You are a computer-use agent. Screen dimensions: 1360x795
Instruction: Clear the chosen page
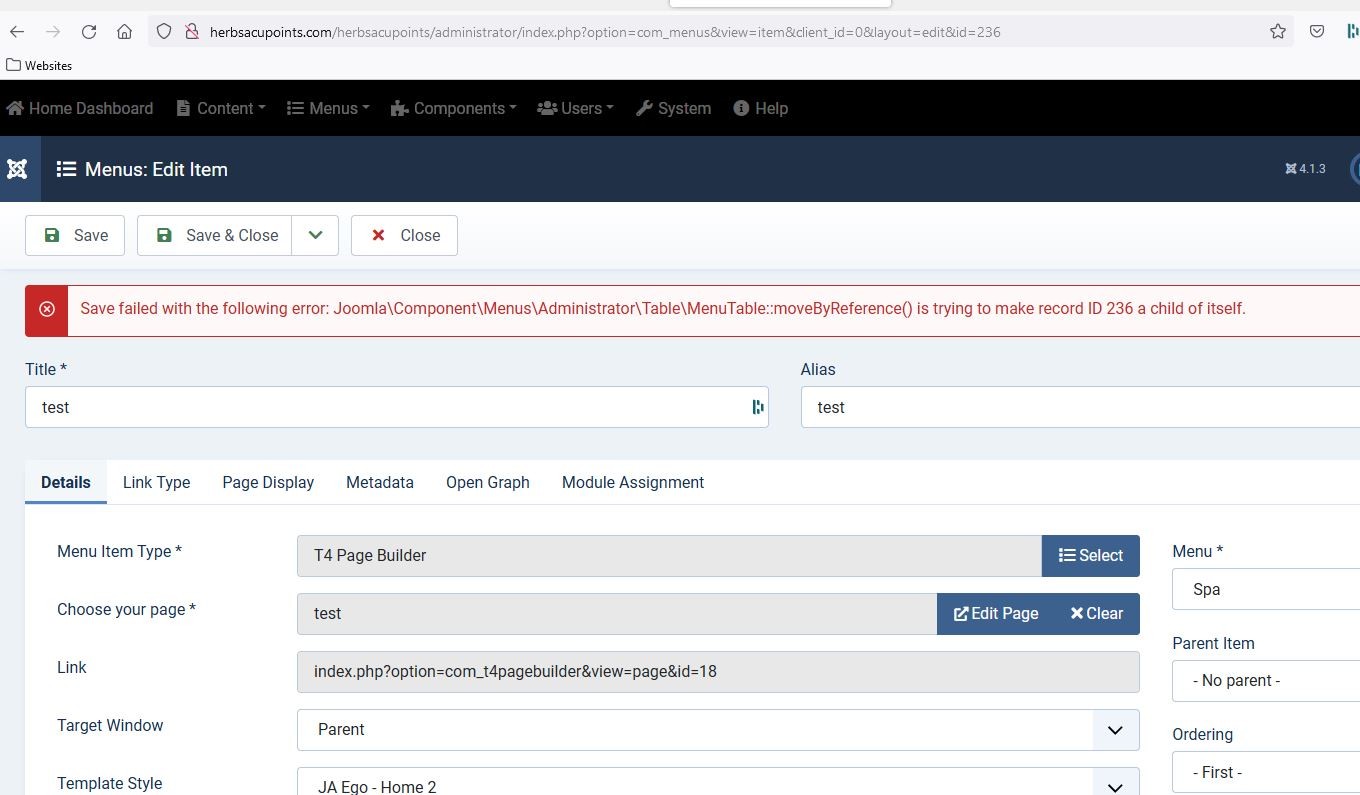coord(1096,614)
